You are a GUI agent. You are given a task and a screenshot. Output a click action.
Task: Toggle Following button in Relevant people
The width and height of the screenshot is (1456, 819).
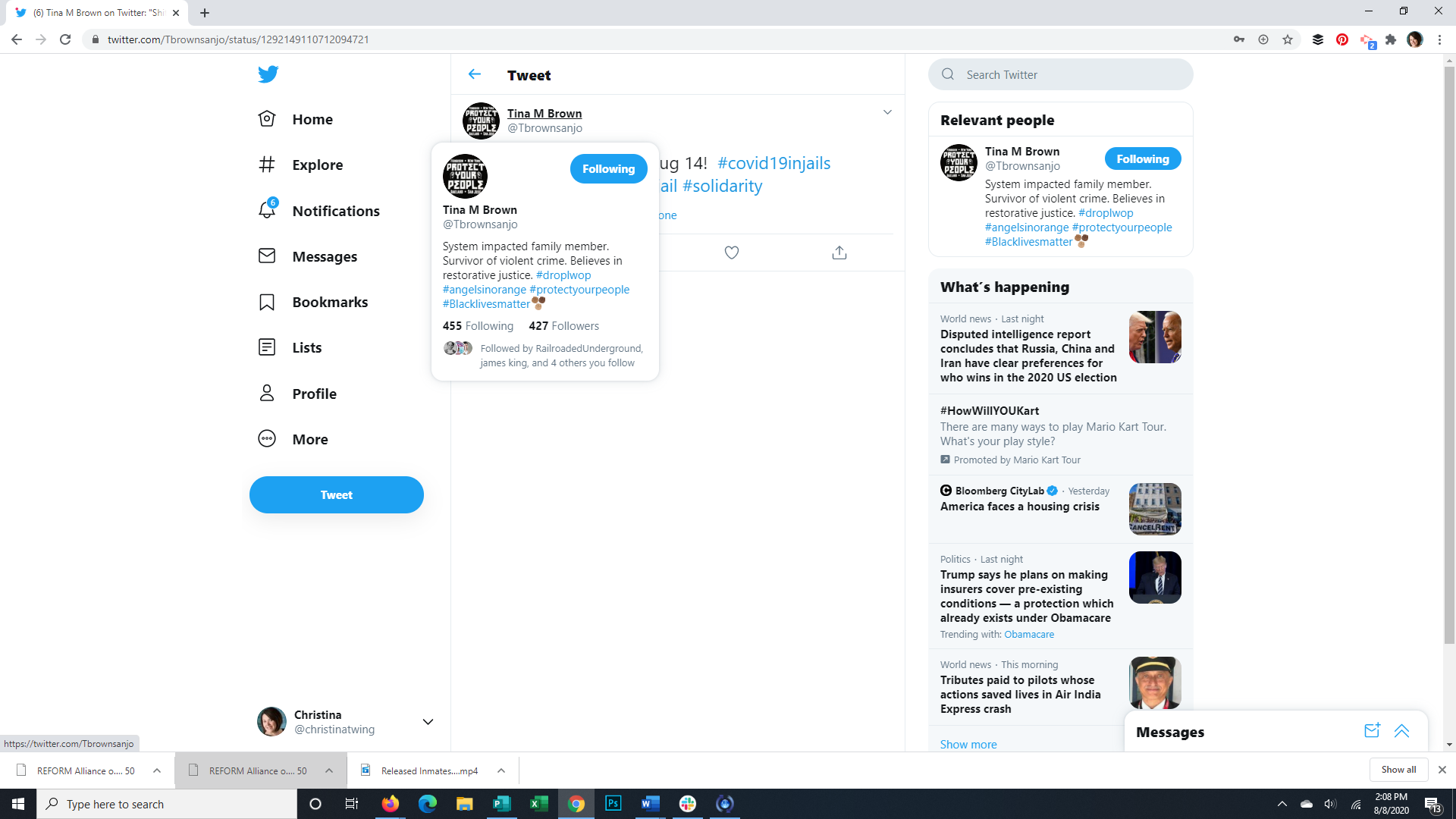pyautogui.click(x=1142, y=158)
